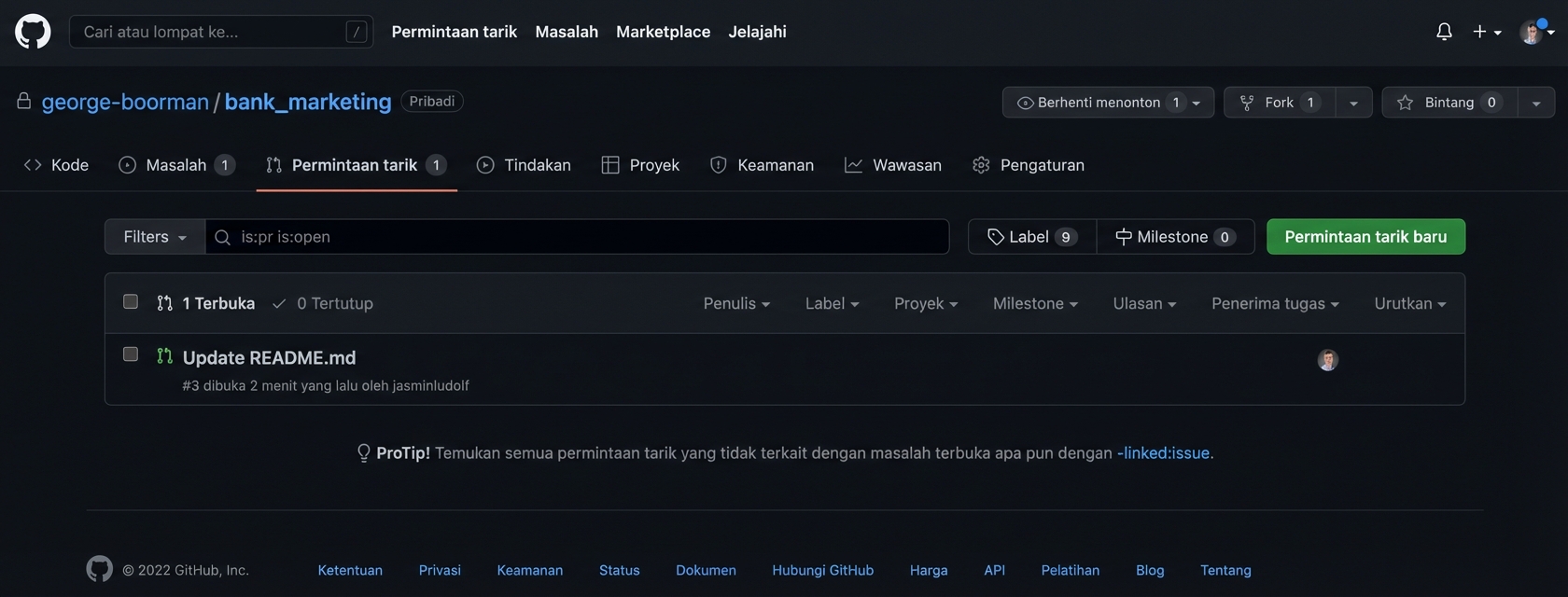
Task: Open the Hubungi GitHub footer link
Action: [x=823, y=570]
